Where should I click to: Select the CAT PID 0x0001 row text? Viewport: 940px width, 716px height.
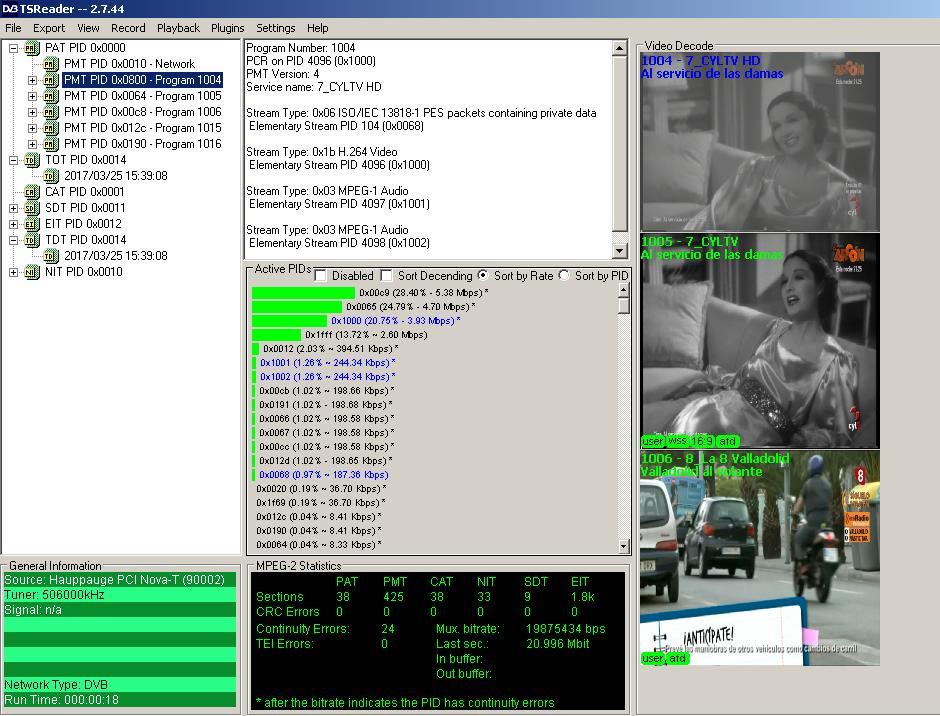pos(85,192)
